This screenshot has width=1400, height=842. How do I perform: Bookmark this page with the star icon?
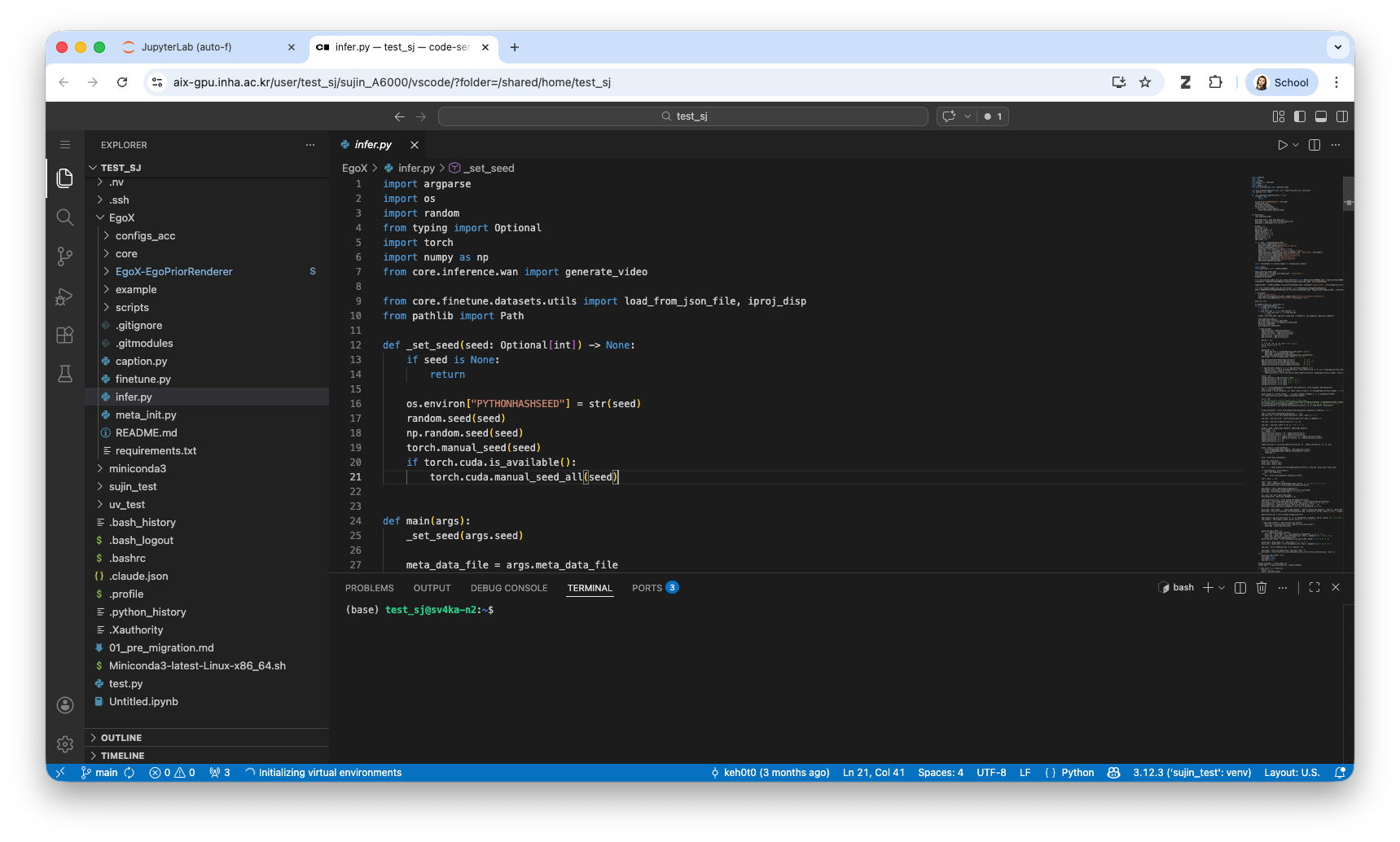[1145, 82]
